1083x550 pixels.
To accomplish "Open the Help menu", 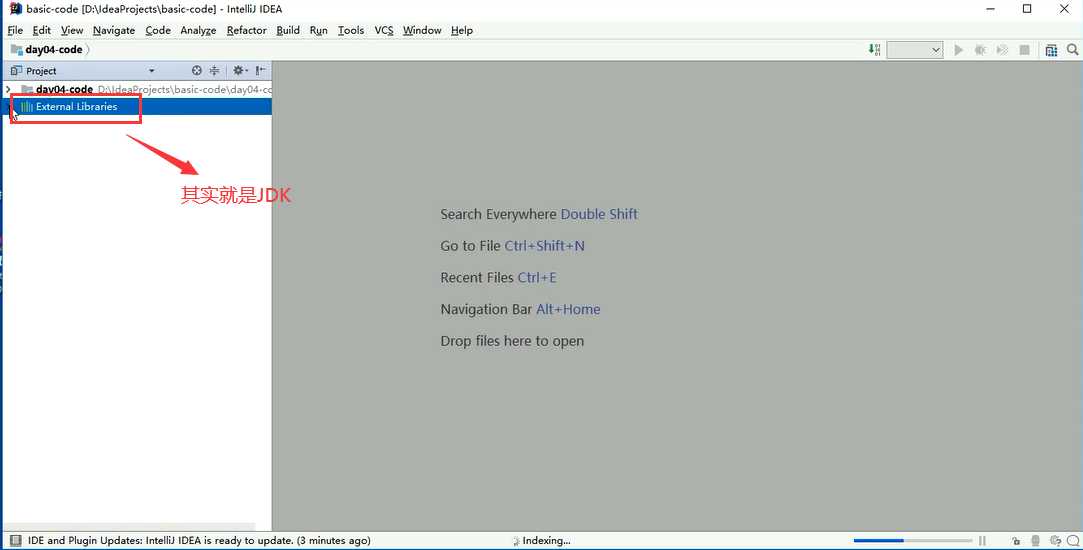I will pos(462,30).
